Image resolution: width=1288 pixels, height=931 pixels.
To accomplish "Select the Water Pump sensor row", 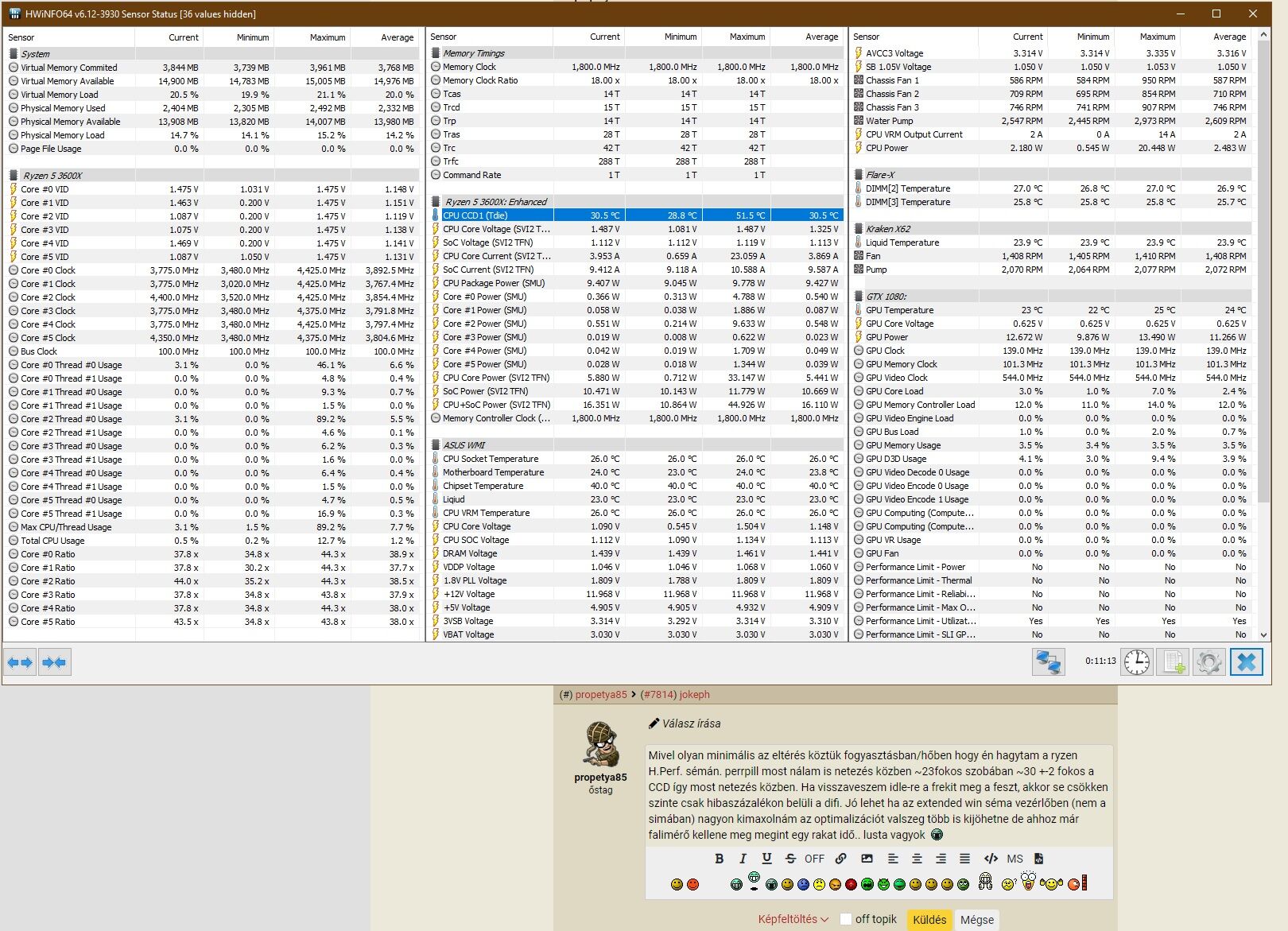I will coord(1052,121).
